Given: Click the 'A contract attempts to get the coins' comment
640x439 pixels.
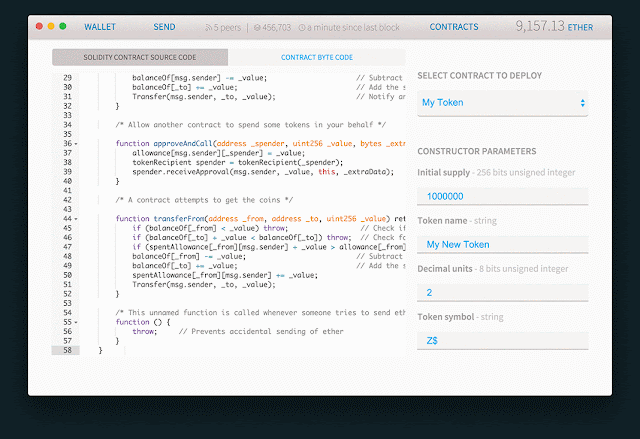Looking at the screenshot, I should (x=204, y=200).
